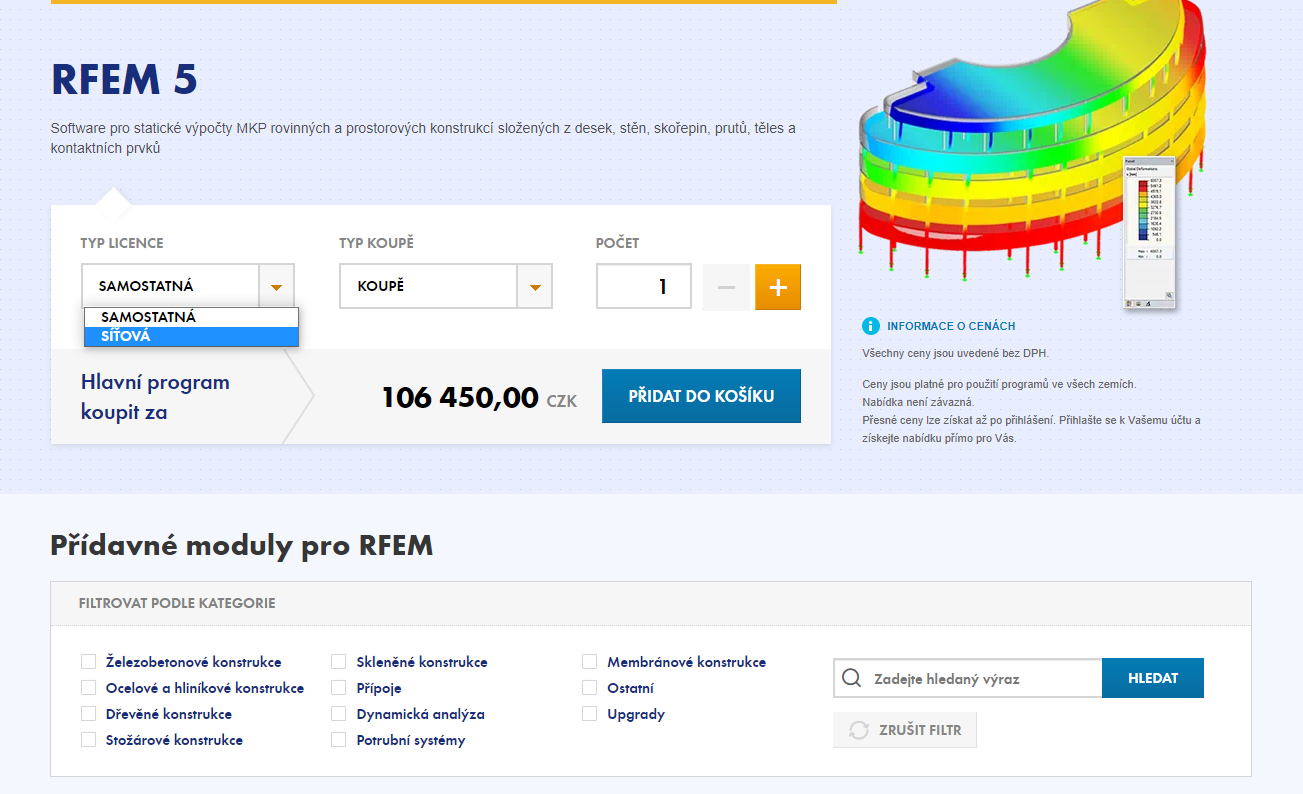Click the RFEM 5 heading
Image resolution: width=1303 pixels, height=794 pixels.
[124, 80]
